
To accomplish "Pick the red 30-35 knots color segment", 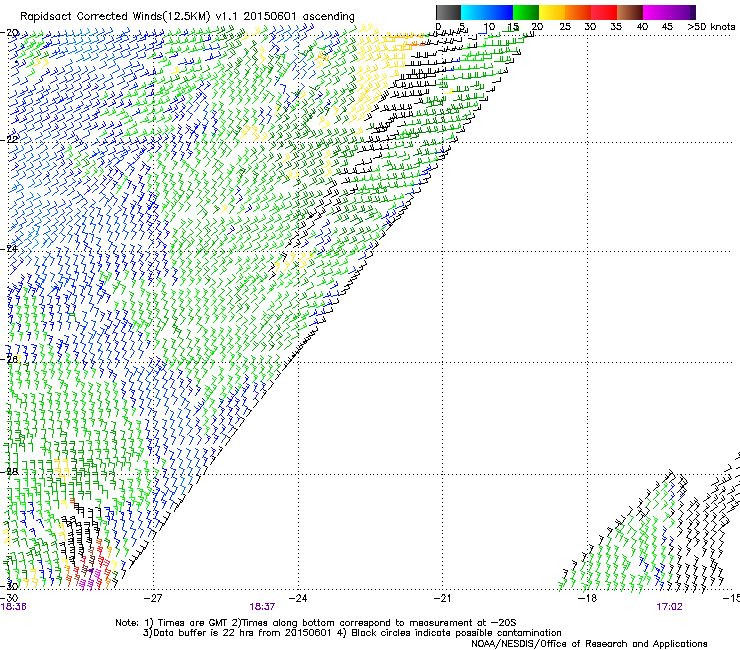I will tap(604, 12).
